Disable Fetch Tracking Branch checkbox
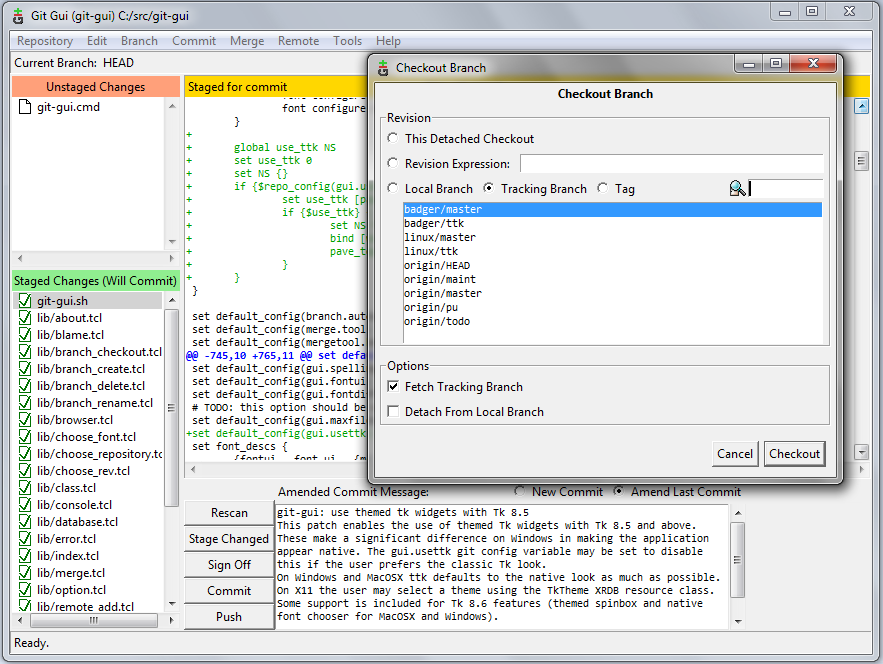The width and height of the screenshot is (883, 664). point(394,387)
